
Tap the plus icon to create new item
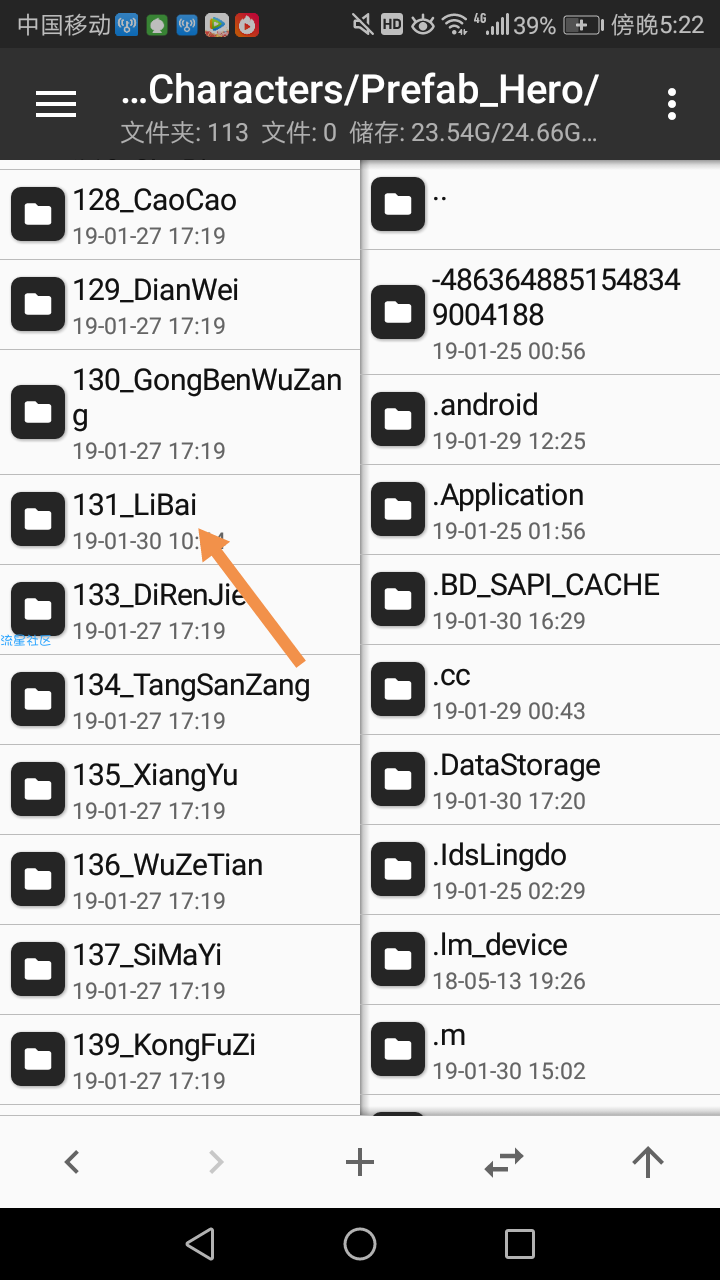(x=360, y=1161)
